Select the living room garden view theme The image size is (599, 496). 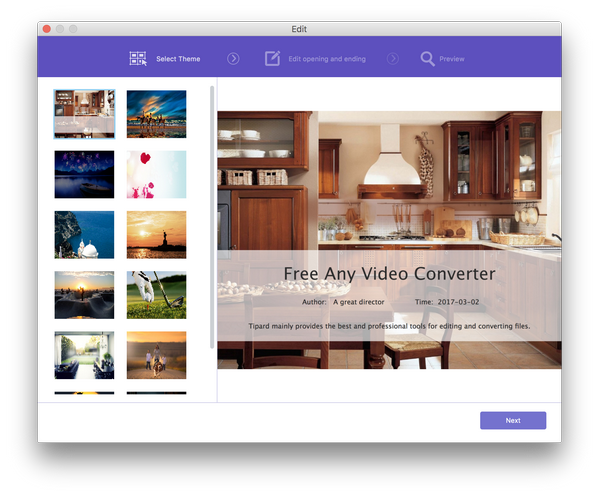coord(84,355)
